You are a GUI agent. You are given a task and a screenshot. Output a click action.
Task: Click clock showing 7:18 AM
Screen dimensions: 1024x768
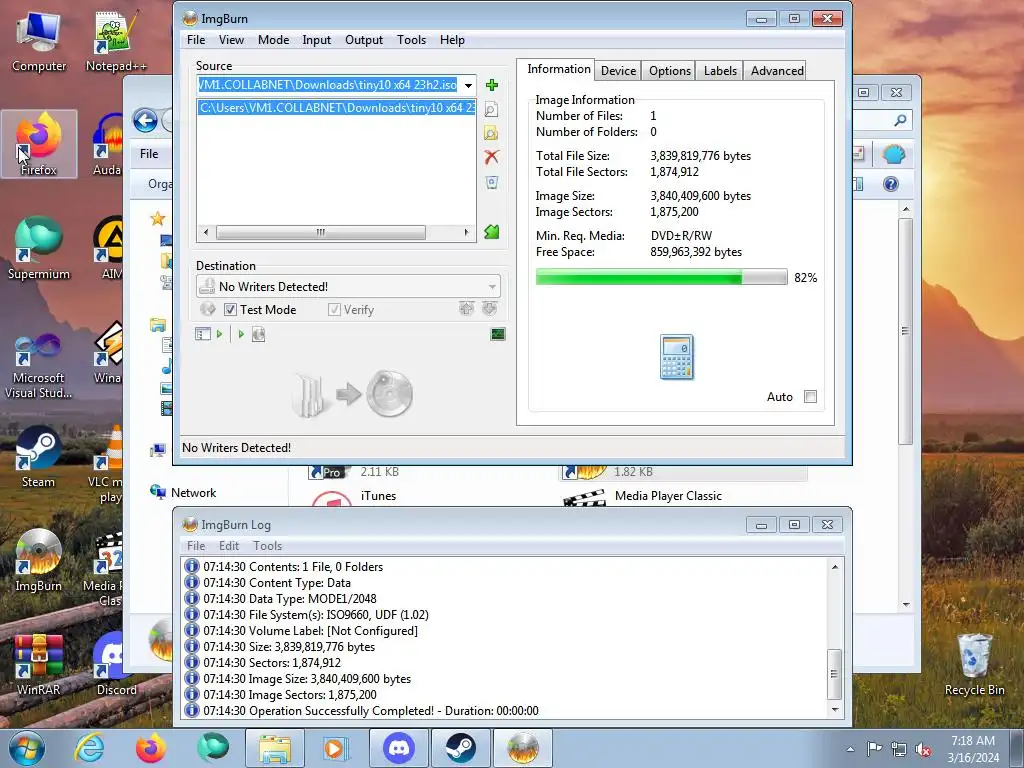click(972, 741)
